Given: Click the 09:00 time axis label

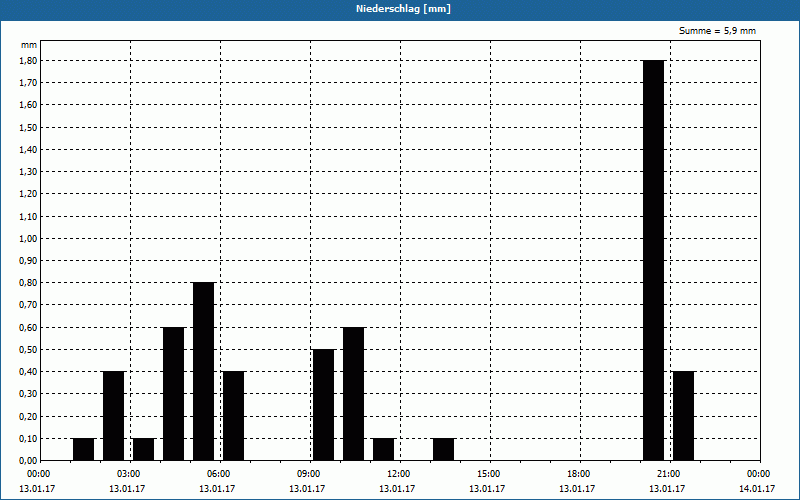Looking at the screenshot, I should 309,474.
